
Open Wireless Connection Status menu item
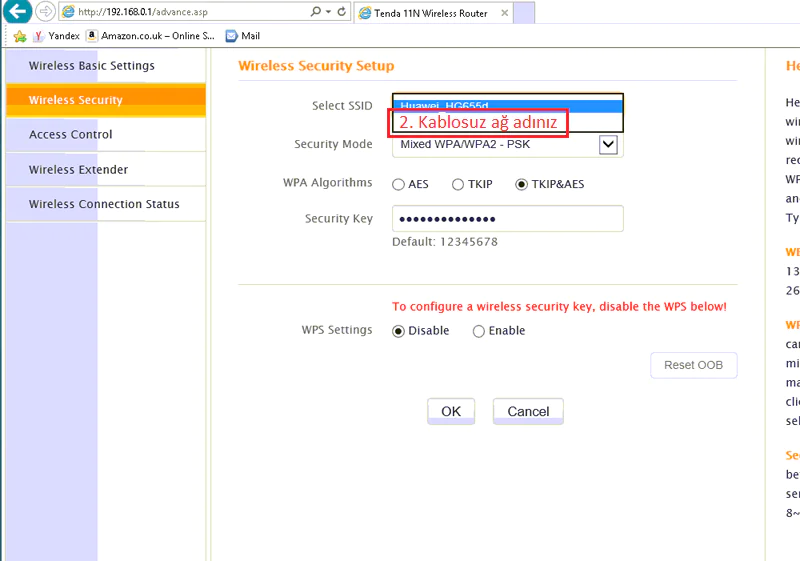tap(106, 204)
